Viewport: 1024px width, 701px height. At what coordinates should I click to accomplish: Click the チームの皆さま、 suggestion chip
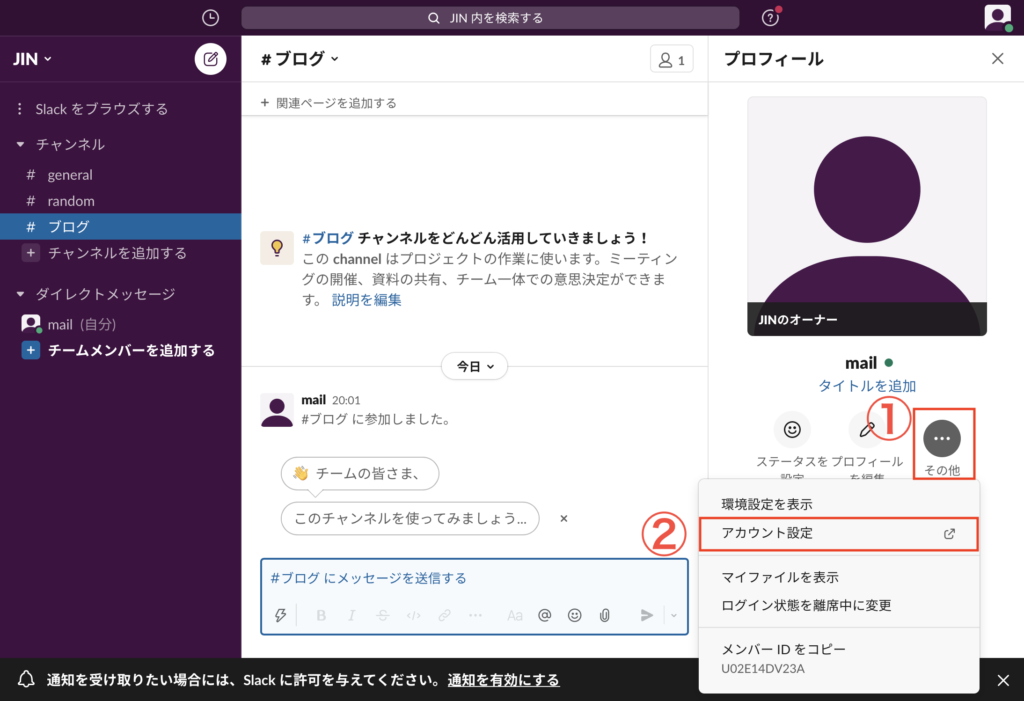tap(360, 474)
